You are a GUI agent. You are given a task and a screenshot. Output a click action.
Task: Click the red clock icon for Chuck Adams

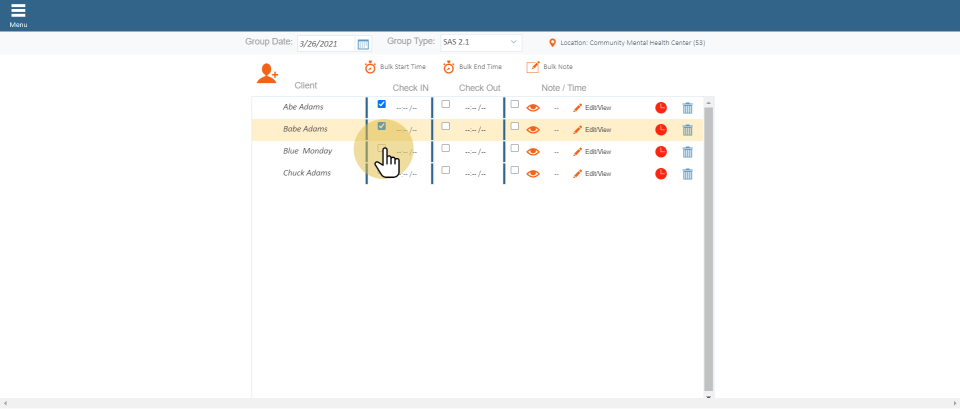coord(661,174)
